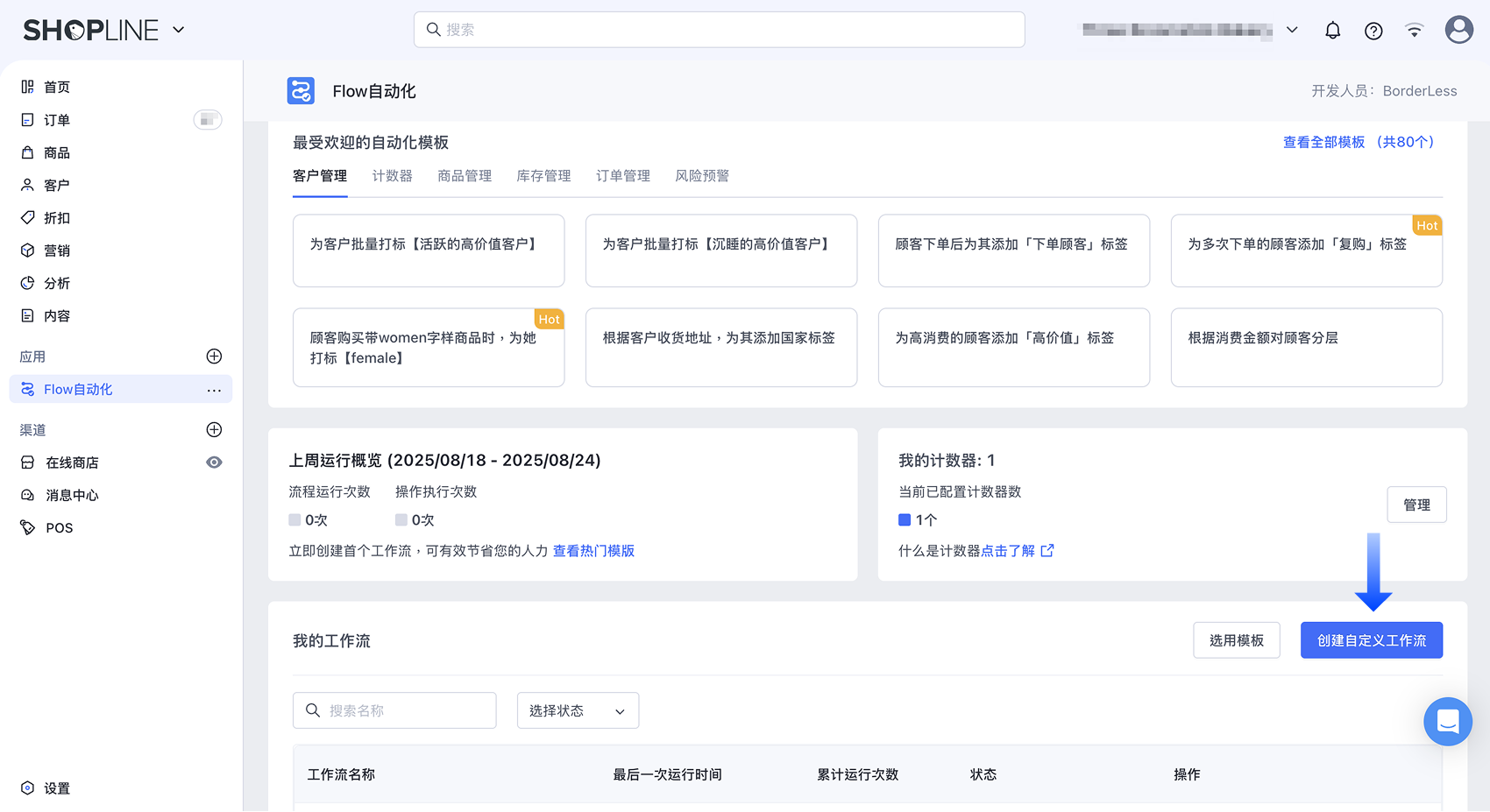Open the store account dropdown chevron
1490x812 pixels.
click(1292, 30)
